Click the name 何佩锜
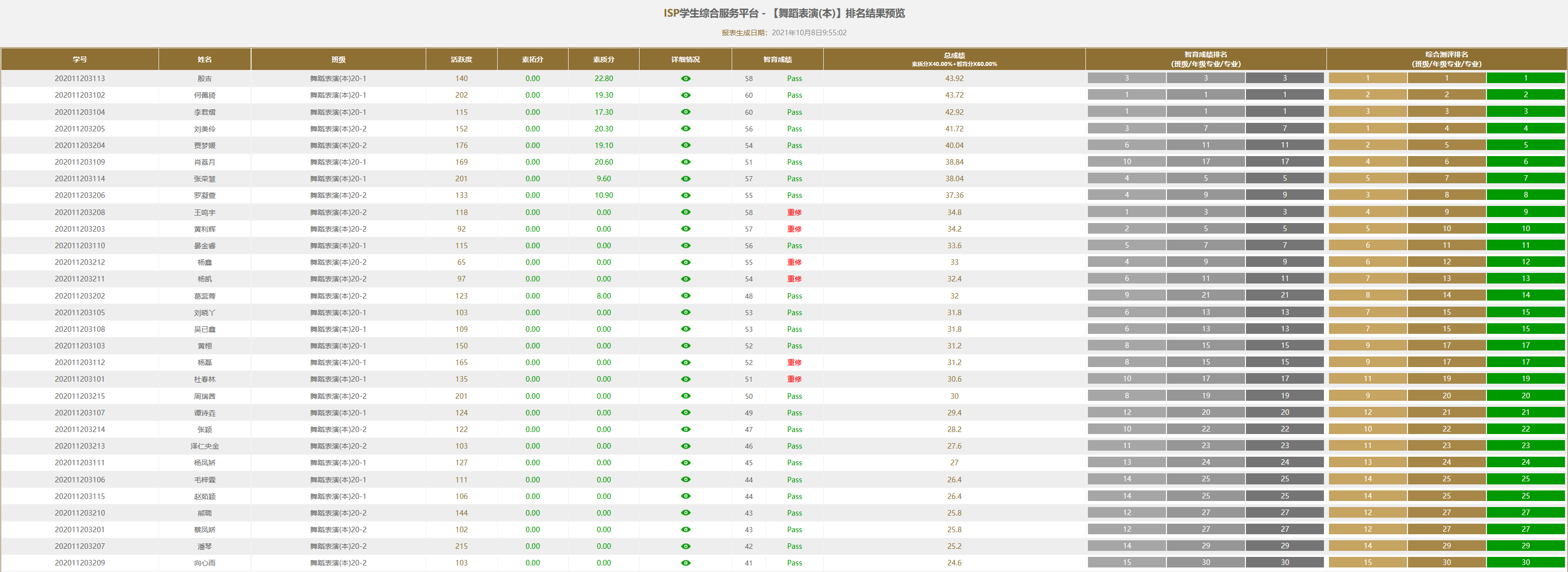Screen dimensions: 1568x572 point(204,95)
